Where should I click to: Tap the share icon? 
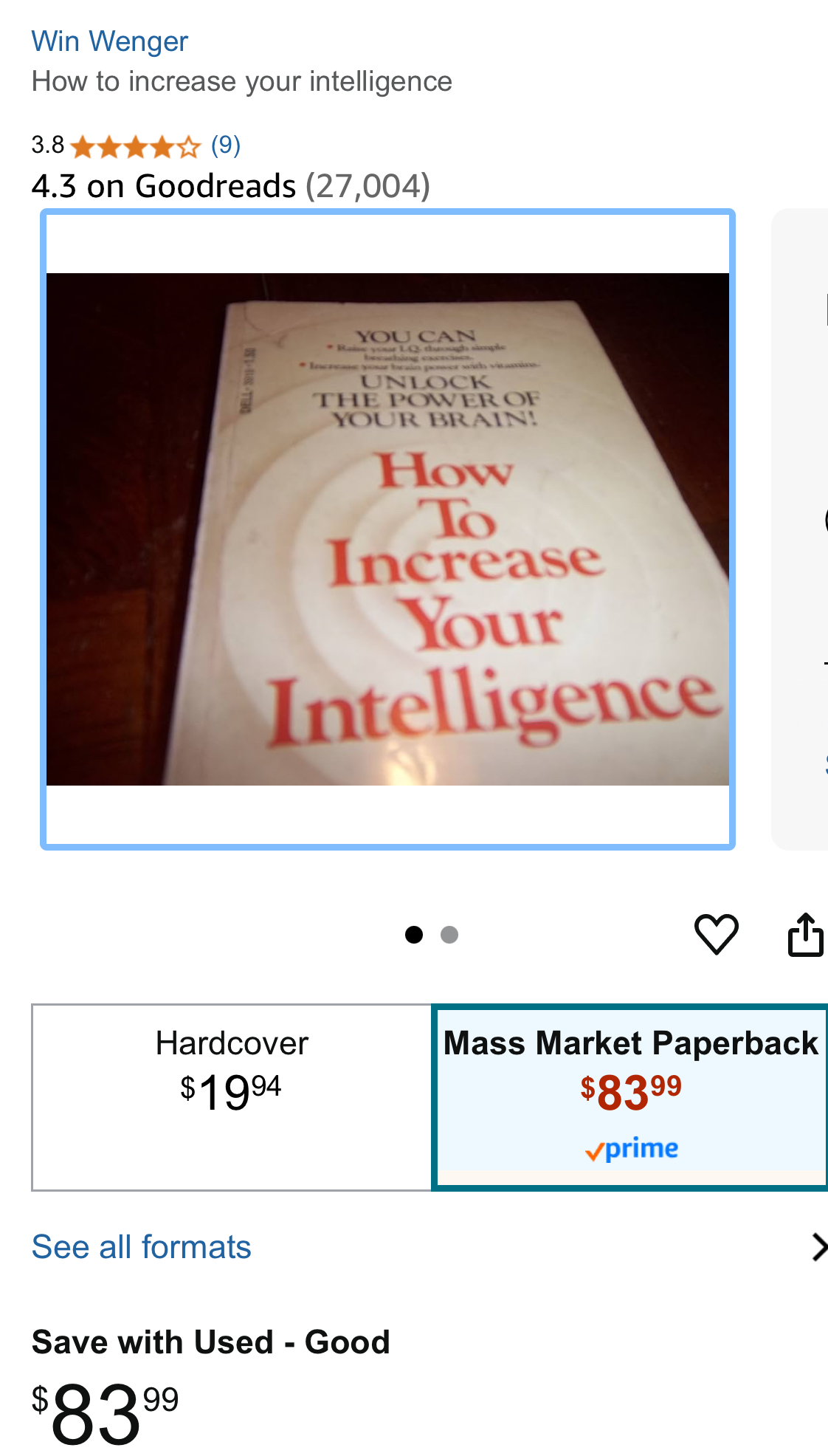tap(805, 934)
